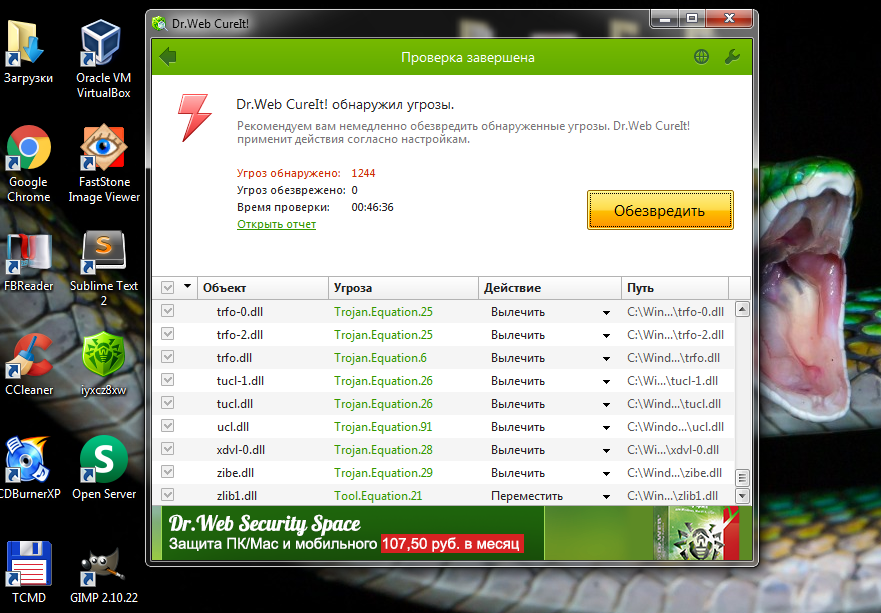Image resolution: width=881 pixels, height=613 pixels.
Task: Open action dropdown for tucl-1.dll
Action: click(x=606, y=382)
